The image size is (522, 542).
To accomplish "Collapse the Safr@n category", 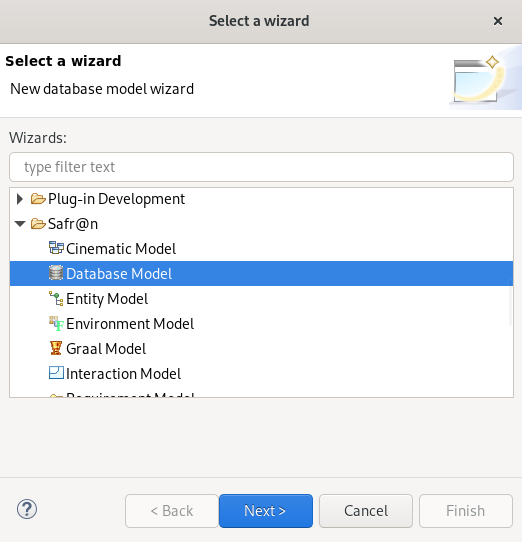I will (20, 224).
